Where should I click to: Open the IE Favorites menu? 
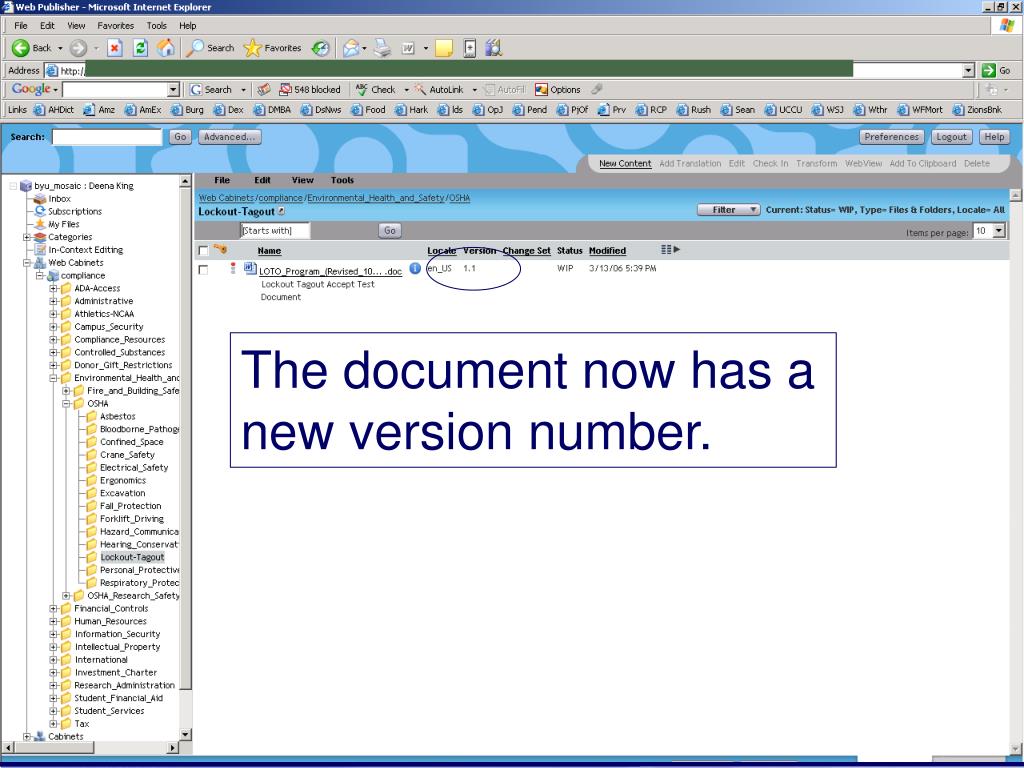click(x=116, y=25)
